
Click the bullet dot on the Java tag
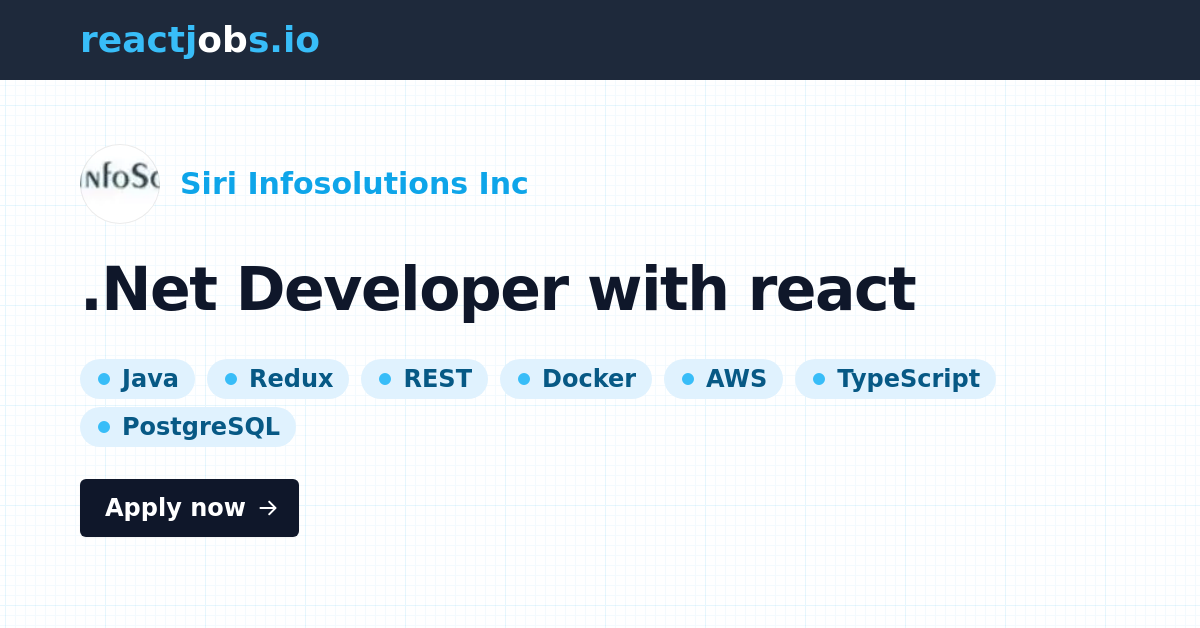104,379
